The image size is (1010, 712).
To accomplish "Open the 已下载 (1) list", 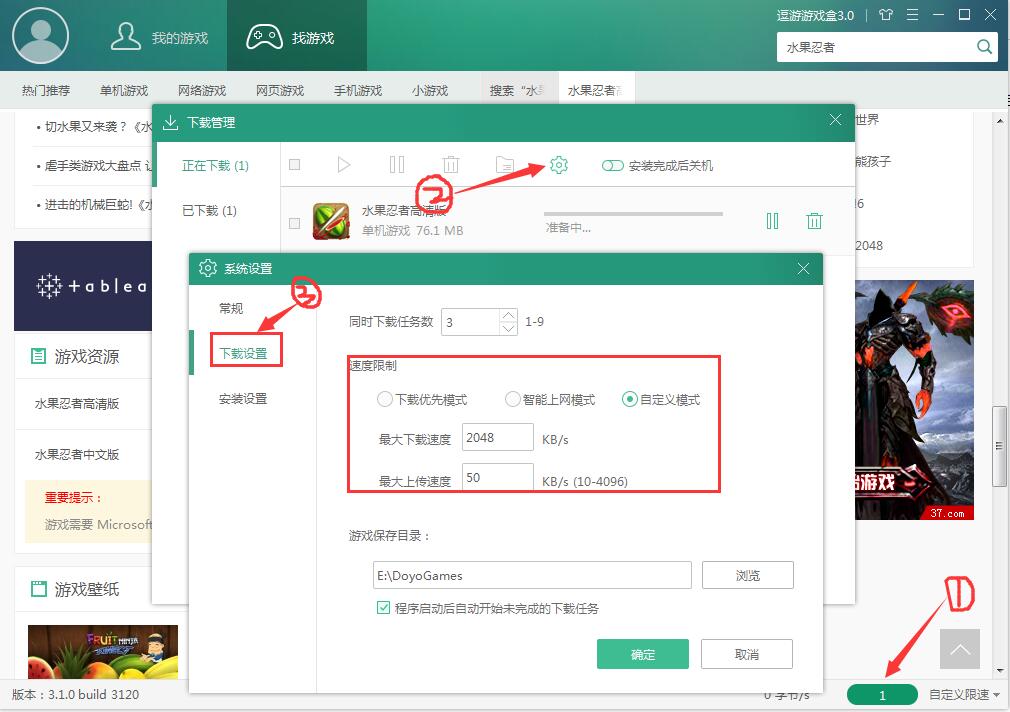I will point(209,211).
